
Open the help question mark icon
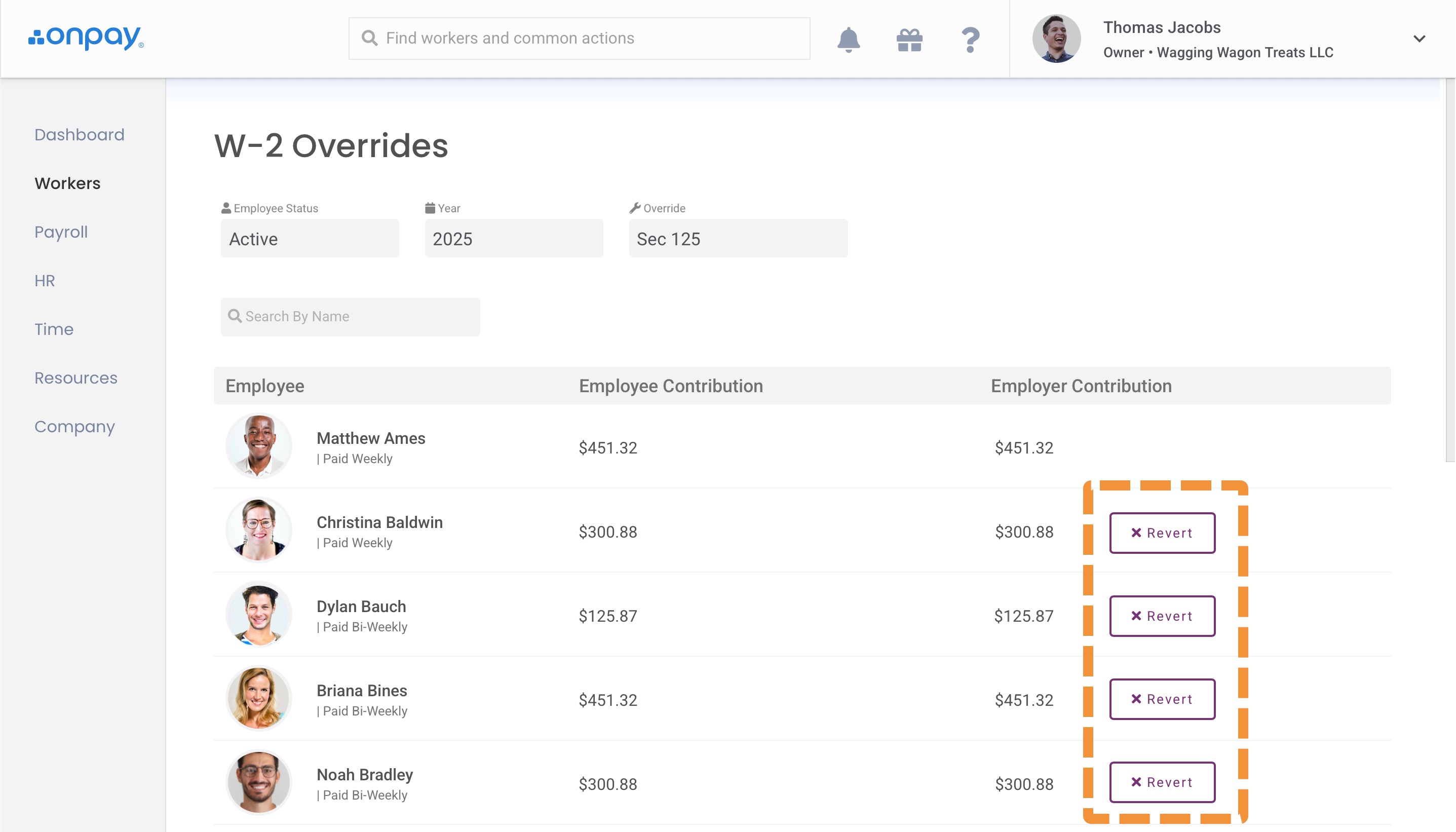[x=970, y=40]
